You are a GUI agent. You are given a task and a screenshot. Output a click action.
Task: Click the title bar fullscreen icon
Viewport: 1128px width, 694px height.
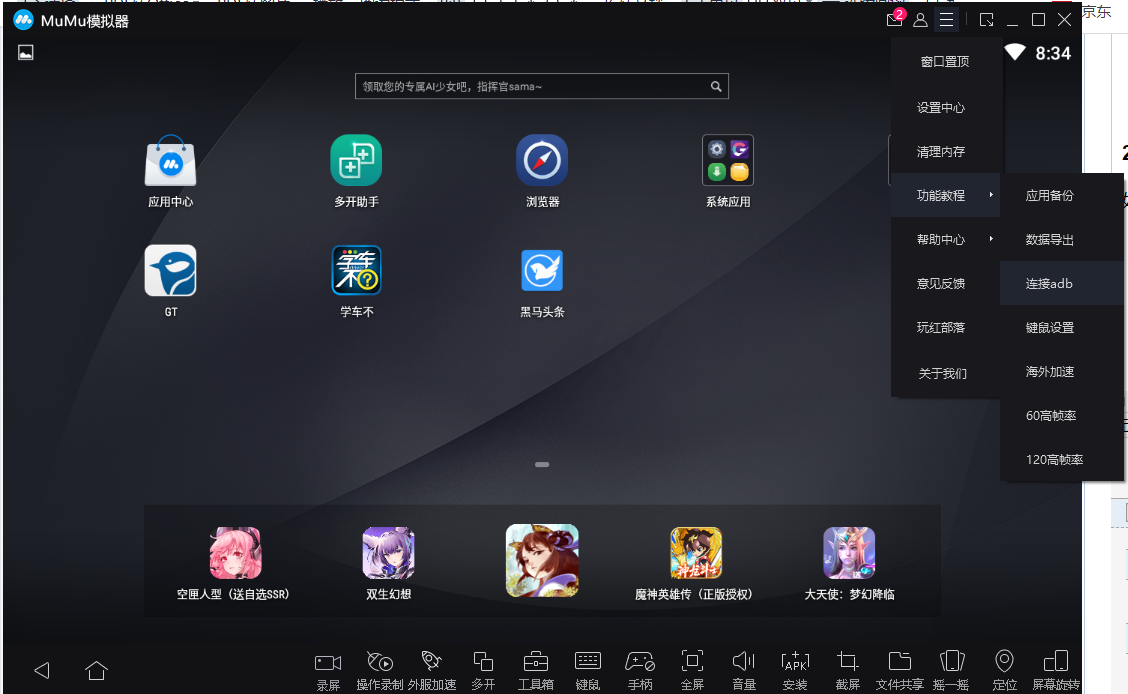(987, 20)
